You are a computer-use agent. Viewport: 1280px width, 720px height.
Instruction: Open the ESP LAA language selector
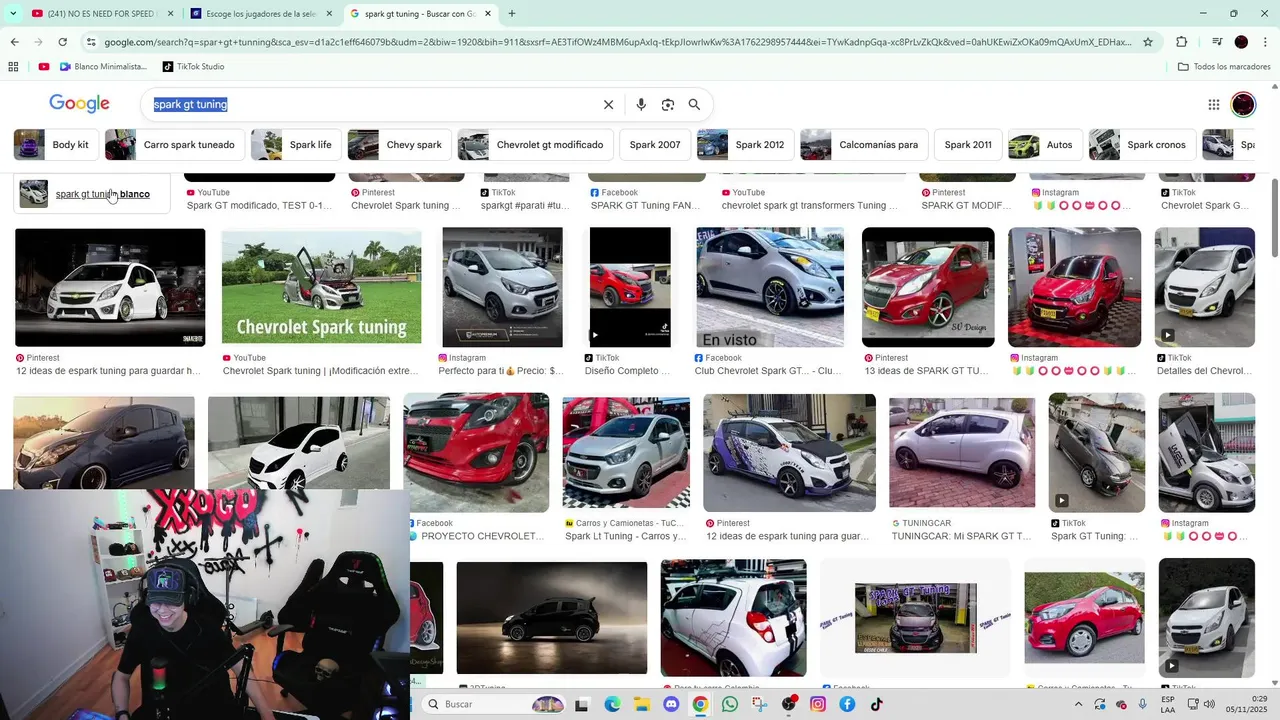coord(1168,705)
